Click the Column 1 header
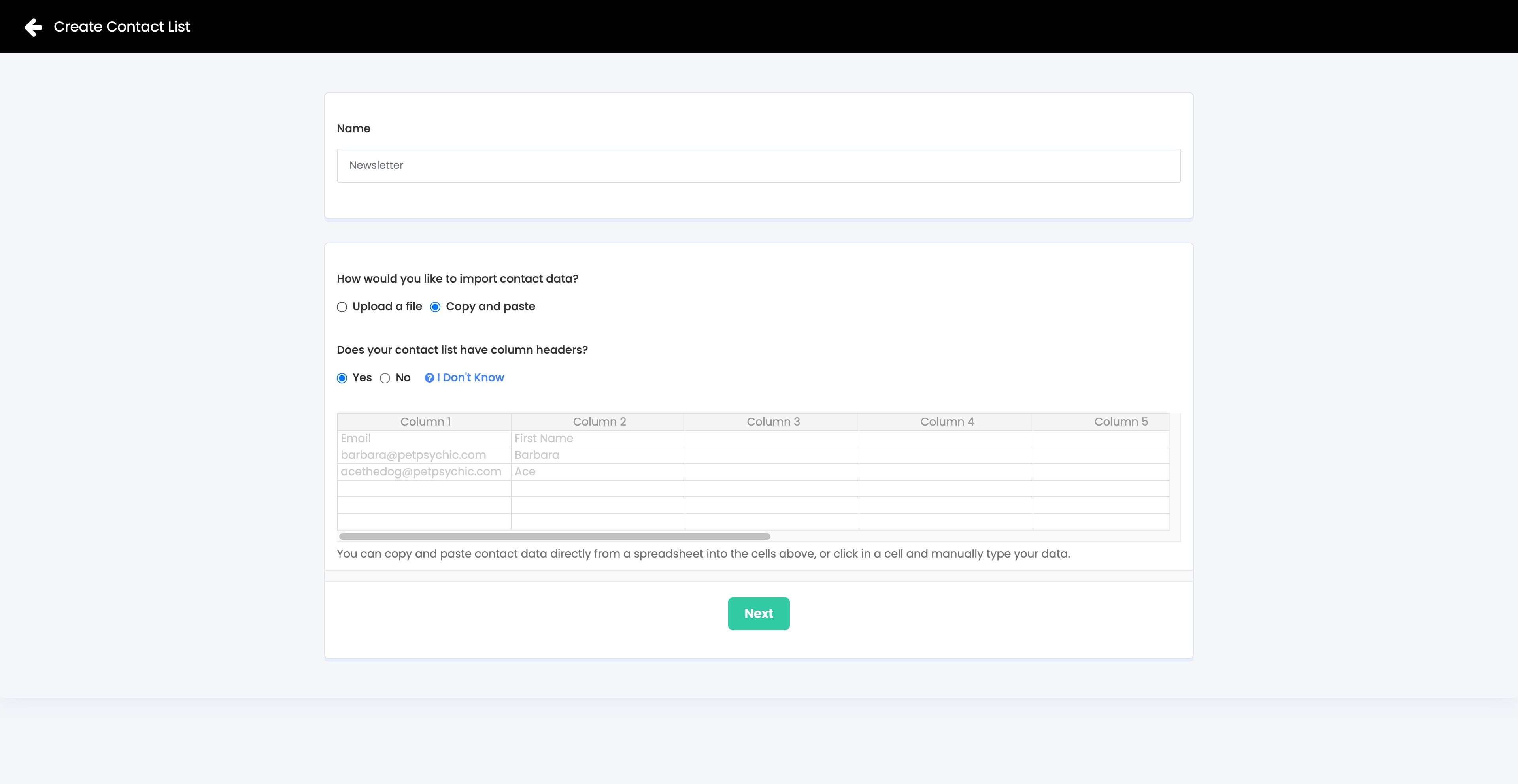This screenshot has width=1518, height=784. pyautogui.click(x=424, y=422)
